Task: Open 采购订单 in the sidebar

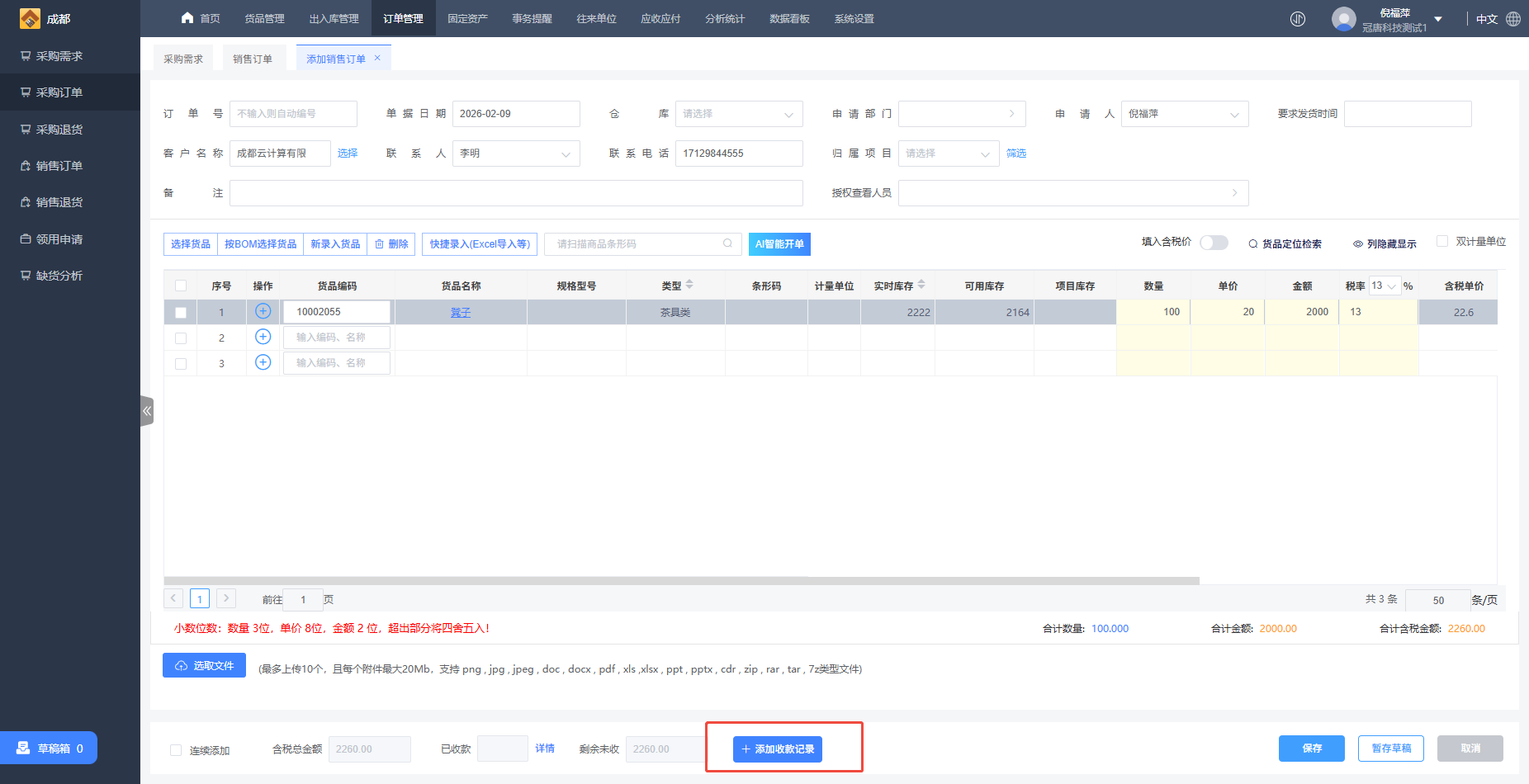Action: [70, 92]
